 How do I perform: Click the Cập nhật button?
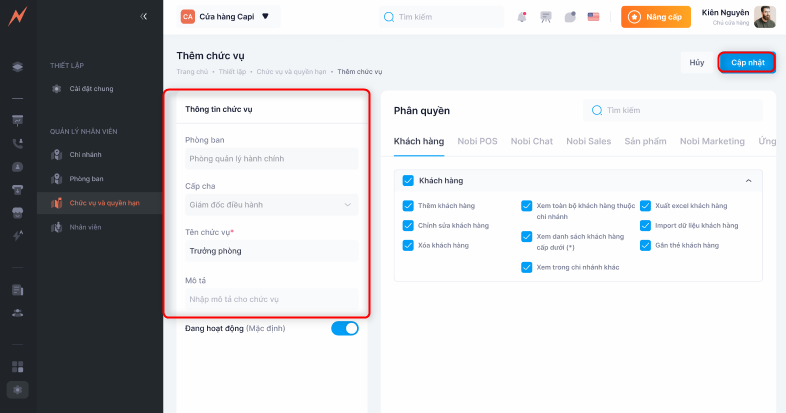click(747, 62)
